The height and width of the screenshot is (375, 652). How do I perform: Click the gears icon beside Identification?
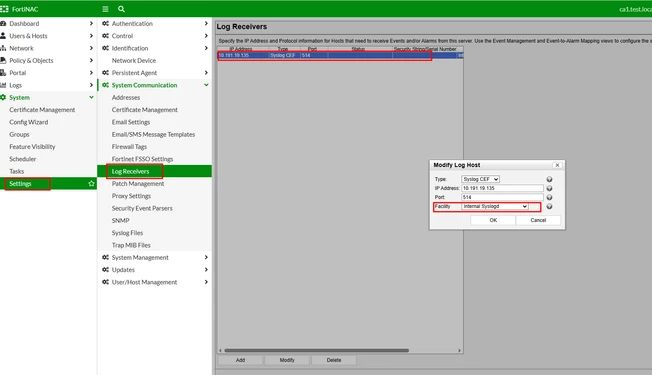pos(106,48)
